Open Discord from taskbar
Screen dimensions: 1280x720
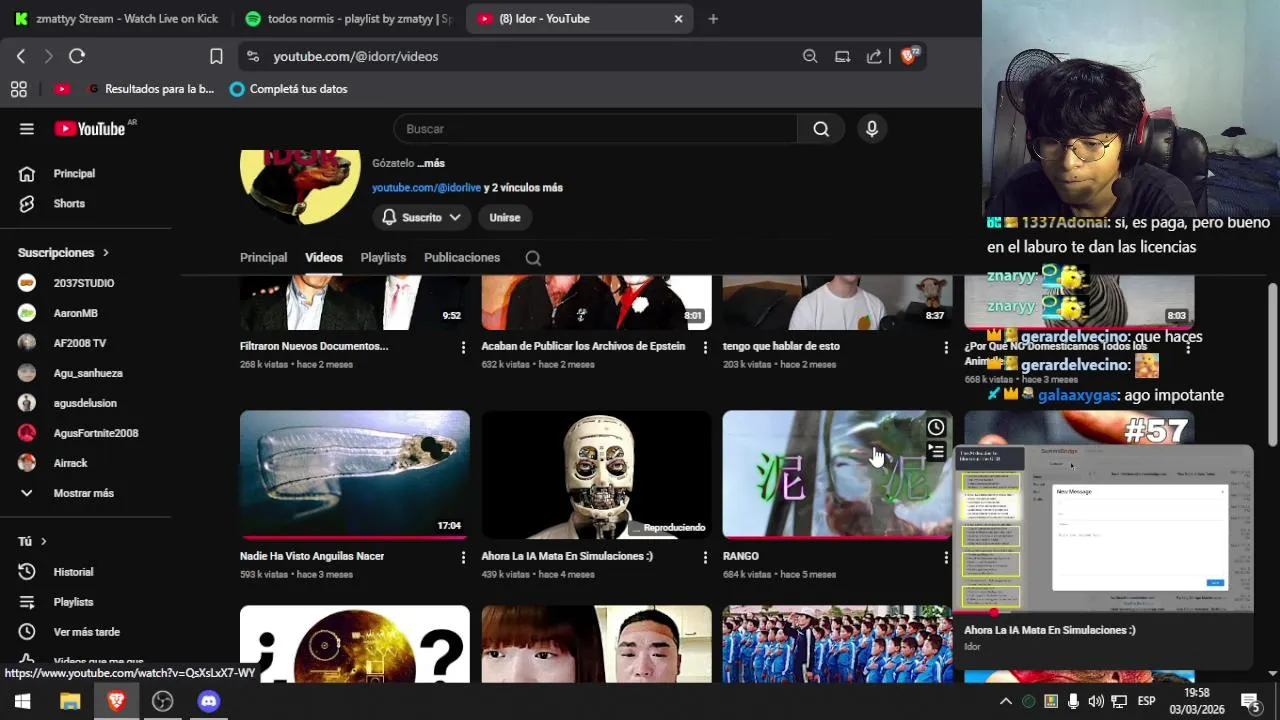pyautogui.click(x=208, y=701)
